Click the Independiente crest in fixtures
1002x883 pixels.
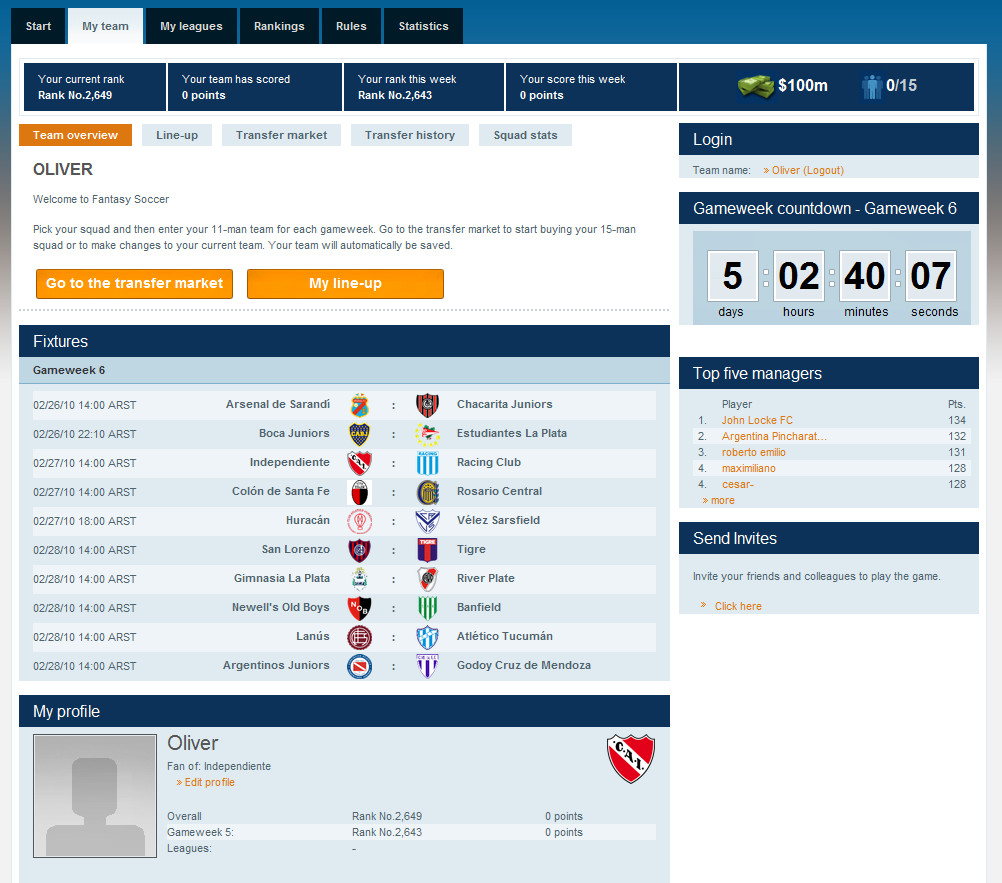coord(360,463)
